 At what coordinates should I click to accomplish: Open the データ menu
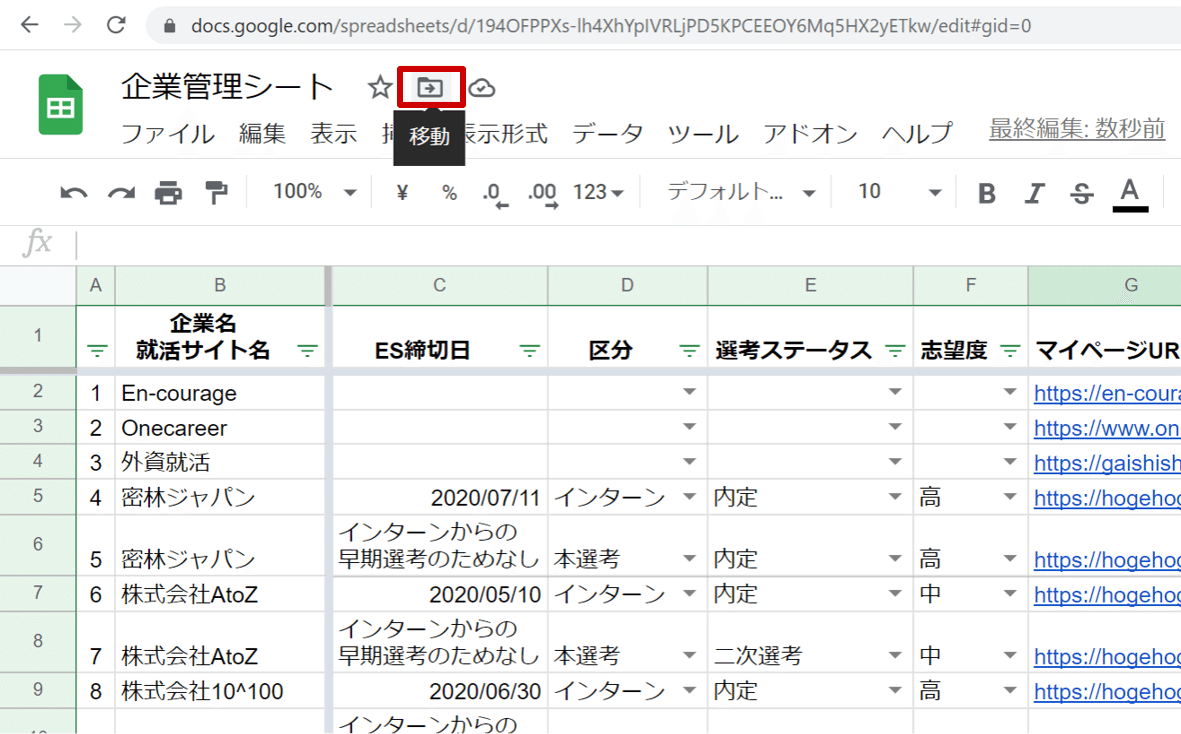coord(607,134)
